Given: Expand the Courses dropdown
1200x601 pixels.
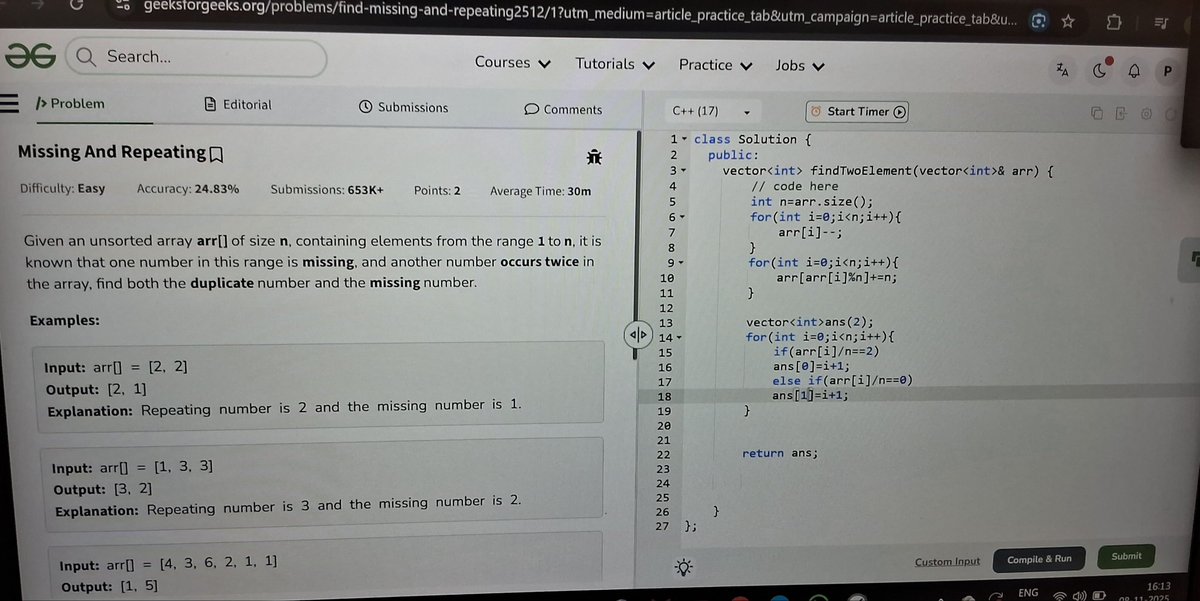Looking at the screenshot, I should (x=513, y=63).
